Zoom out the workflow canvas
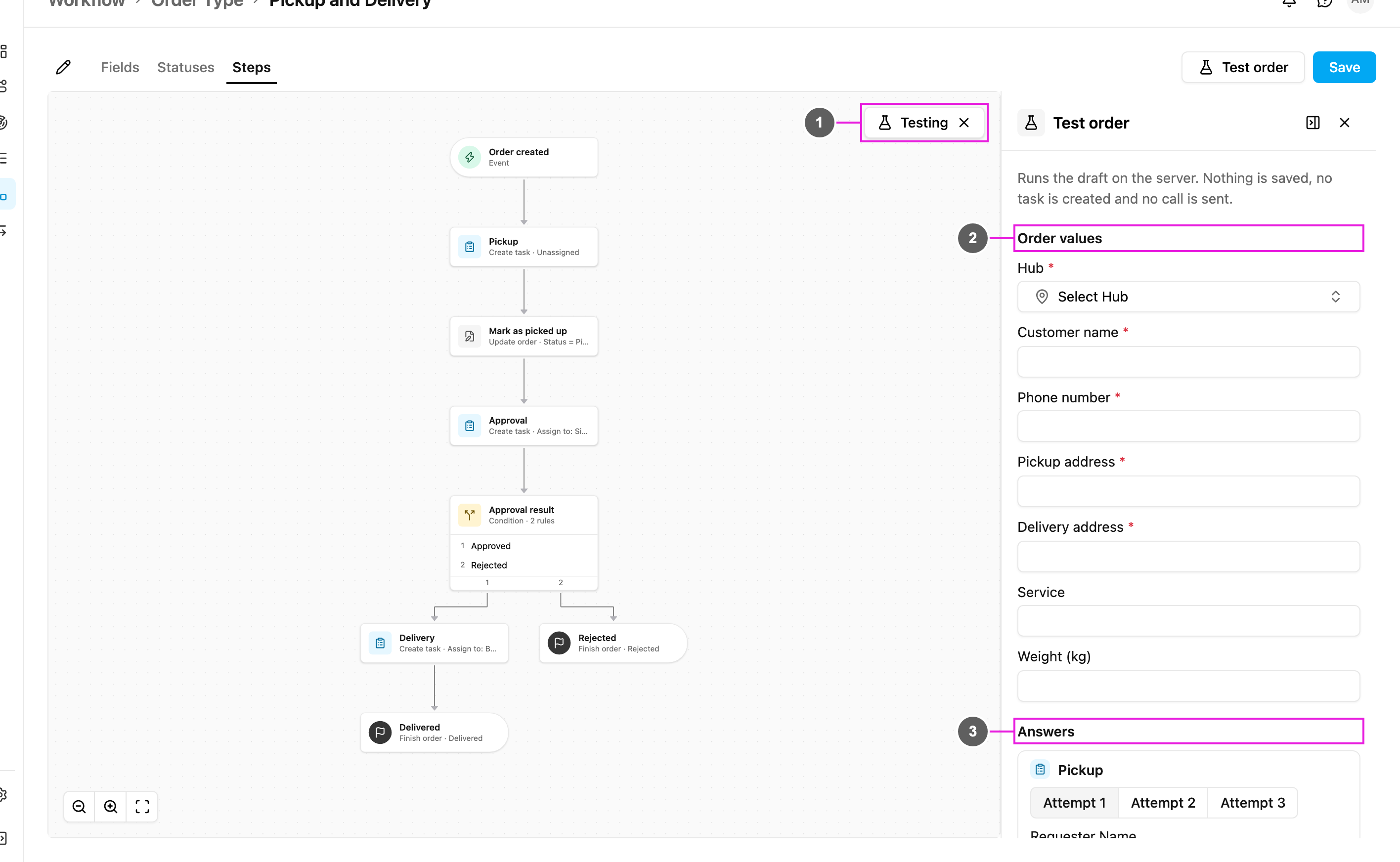Image resolution: width=1400 pixels, height=862 pixels. 79,807
